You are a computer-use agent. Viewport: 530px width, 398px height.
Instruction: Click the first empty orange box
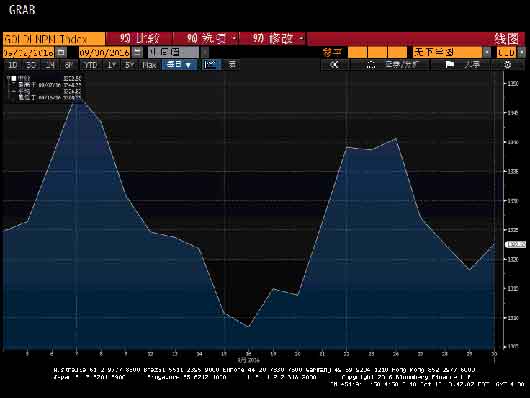pos(357,52)
